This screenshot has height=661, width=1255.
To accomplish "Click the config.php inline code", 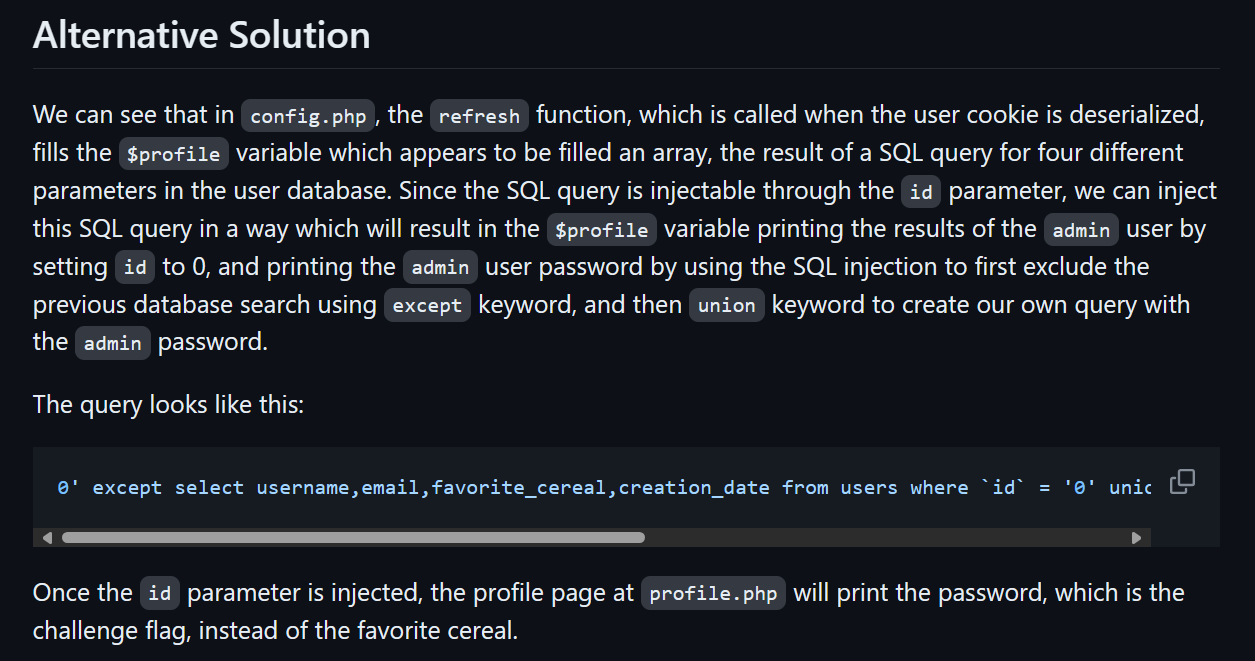I will click(308, 116).
